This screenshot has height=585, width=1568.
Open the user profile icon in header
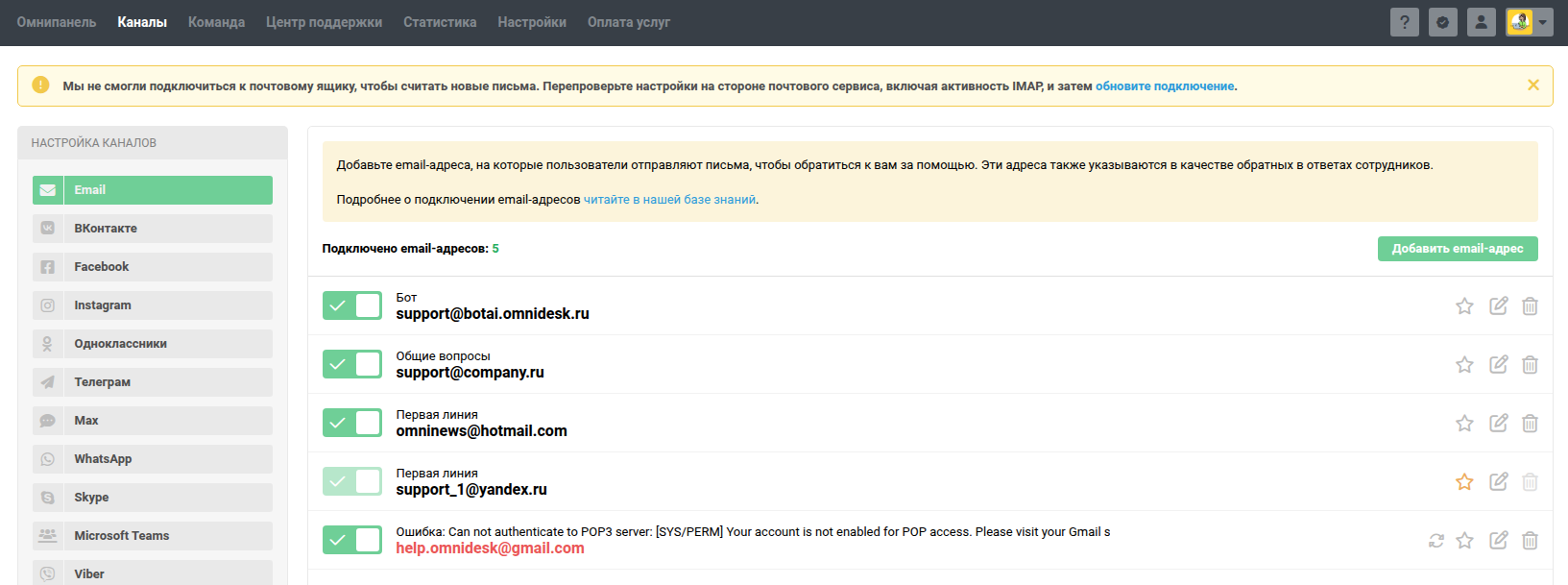pos(1481,22)
